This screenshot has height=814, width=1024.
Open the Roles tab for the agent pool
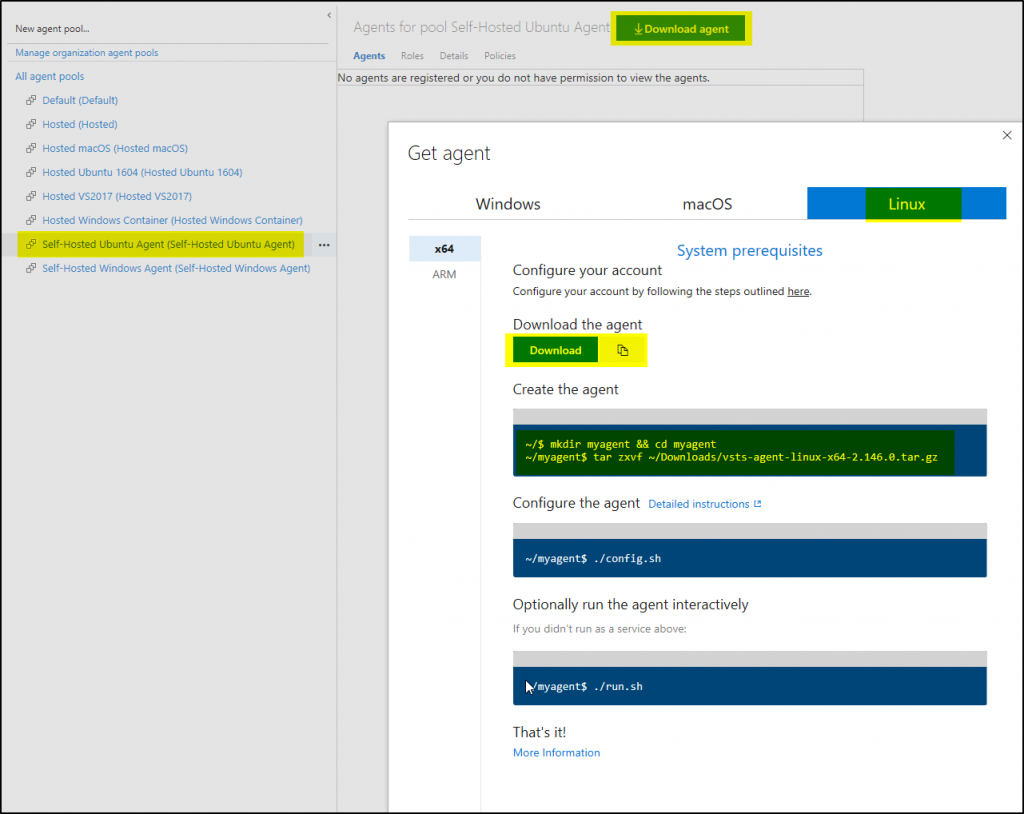click(412, 56)
